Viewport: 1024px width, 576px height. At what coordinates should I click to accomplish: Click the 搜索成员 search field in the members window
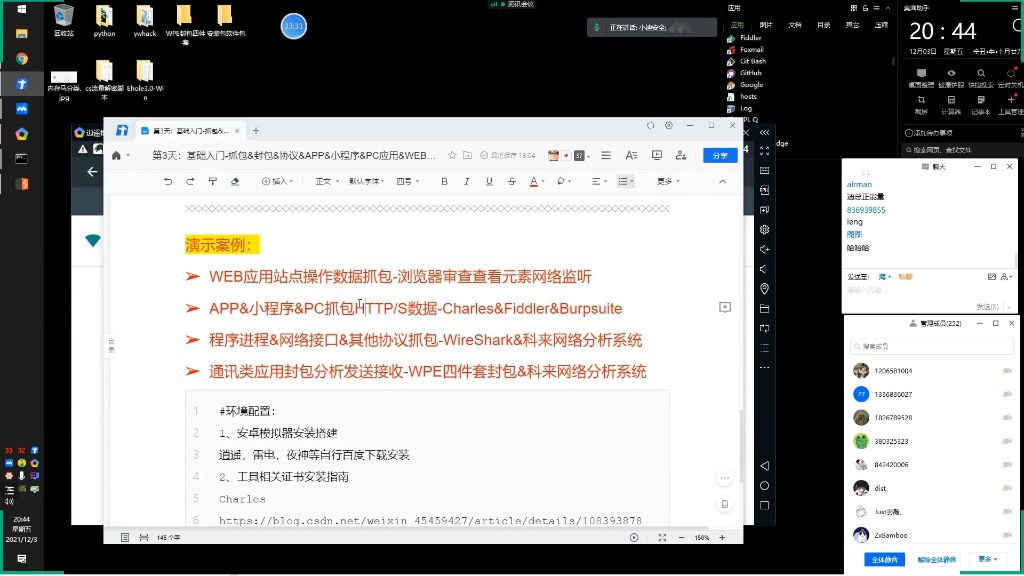931,346
